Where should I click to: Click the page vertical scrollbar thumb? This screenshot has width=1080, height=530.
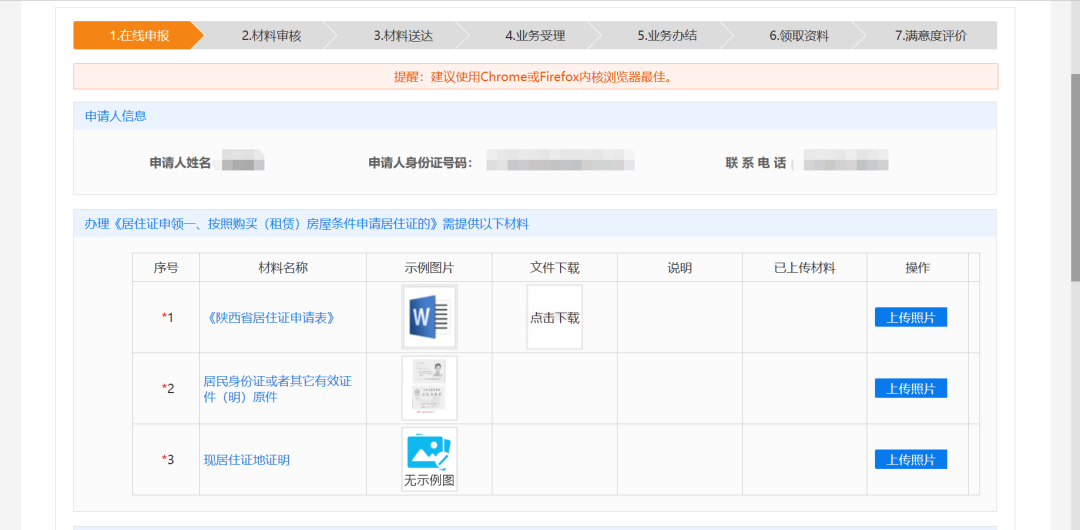pyautogui.click(x=1075, y=176)
